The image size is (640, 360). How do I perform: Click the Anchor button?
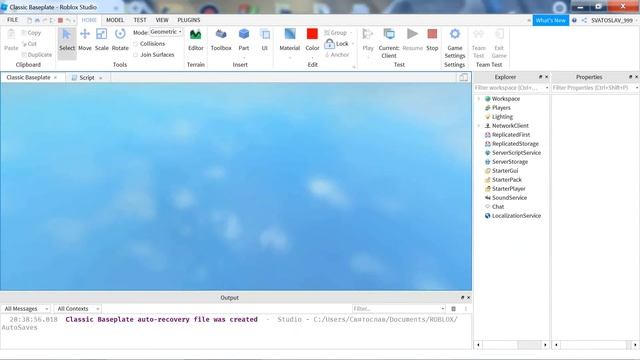tap(337, 55)
